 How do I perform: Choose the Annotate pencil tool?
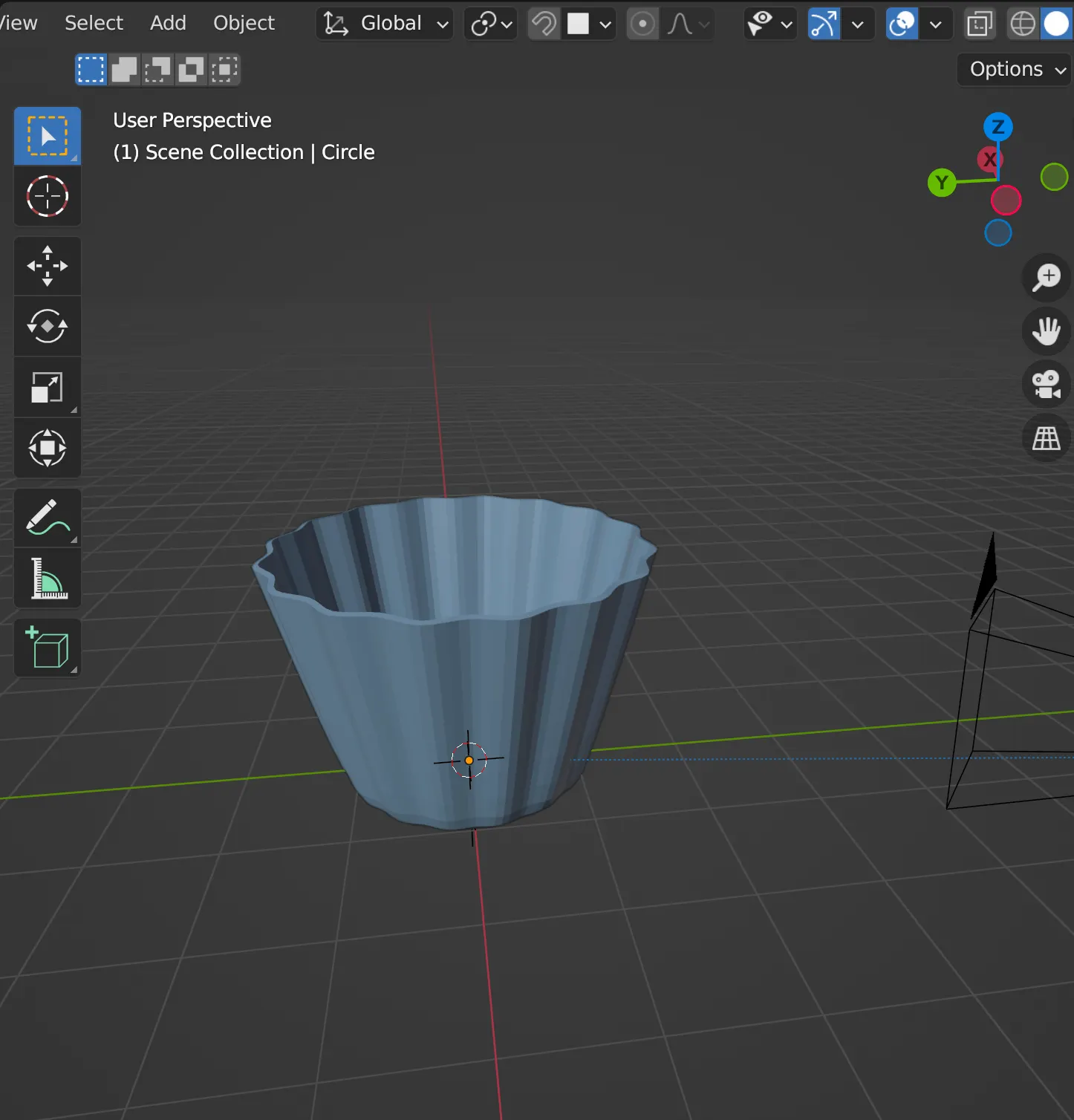[48, 518]
